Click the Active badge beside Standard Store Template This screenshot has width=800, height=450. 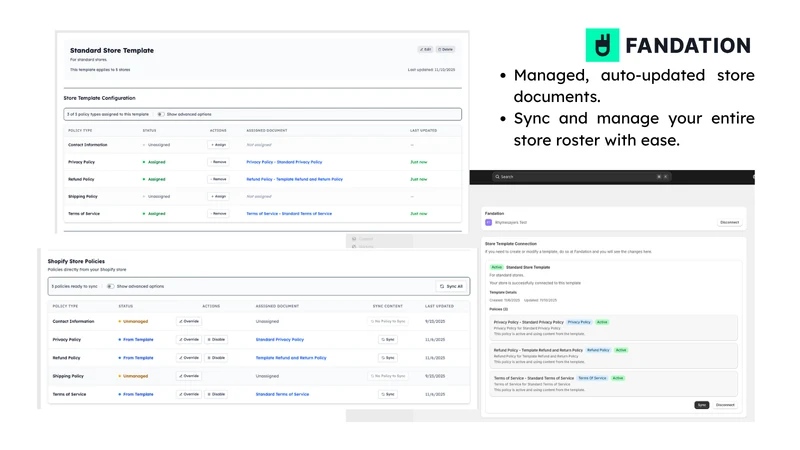coord(496,267)
